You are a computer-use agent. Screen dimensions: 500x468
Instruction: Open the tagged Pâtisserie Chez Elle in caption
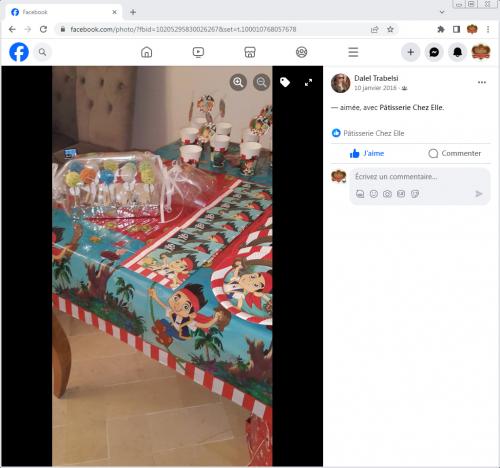click(411, 108)
